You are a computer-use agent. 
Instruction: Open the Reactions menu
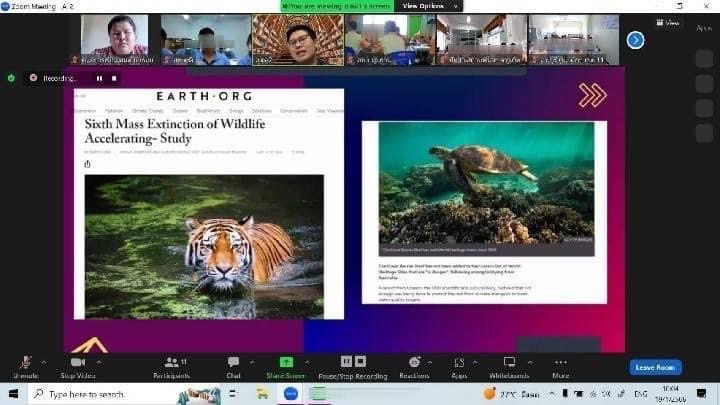413,364
